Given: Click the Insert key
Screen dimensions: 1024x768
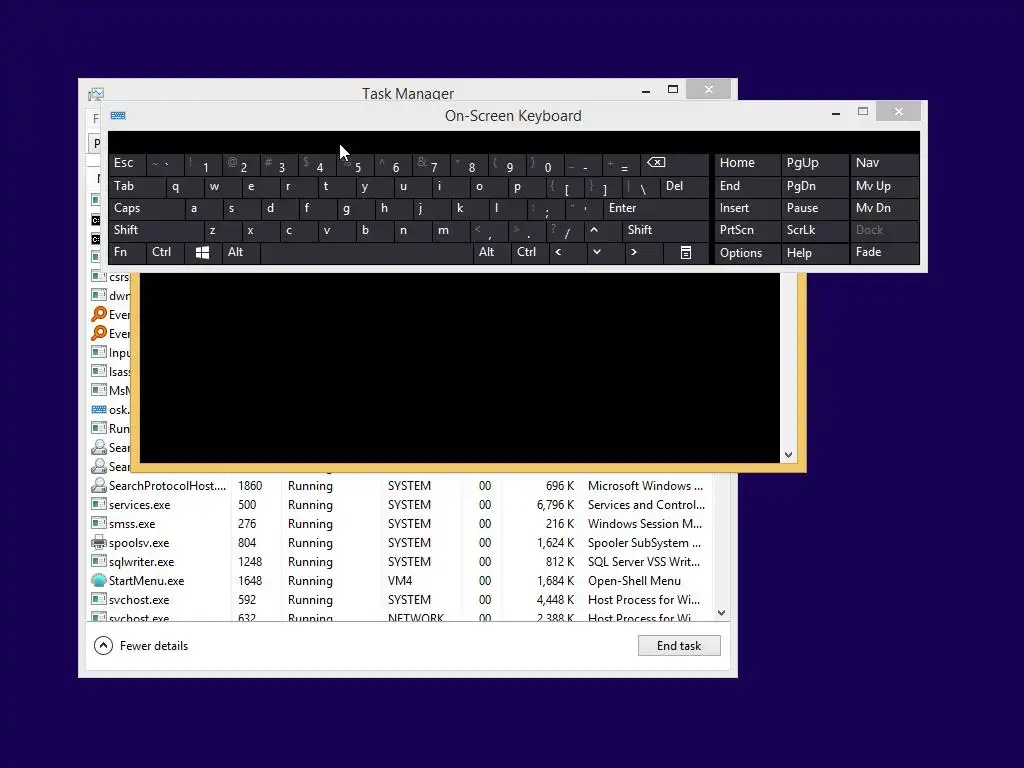Looking at the screenshot, I should pos(748,208).
